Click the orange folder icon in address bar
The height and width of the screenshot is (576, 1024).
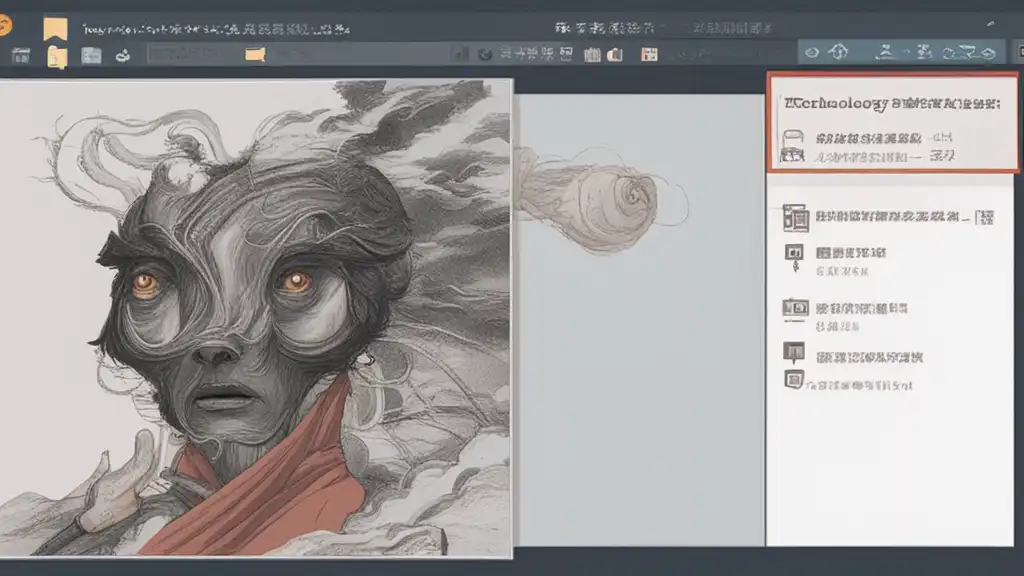(254, 55)
